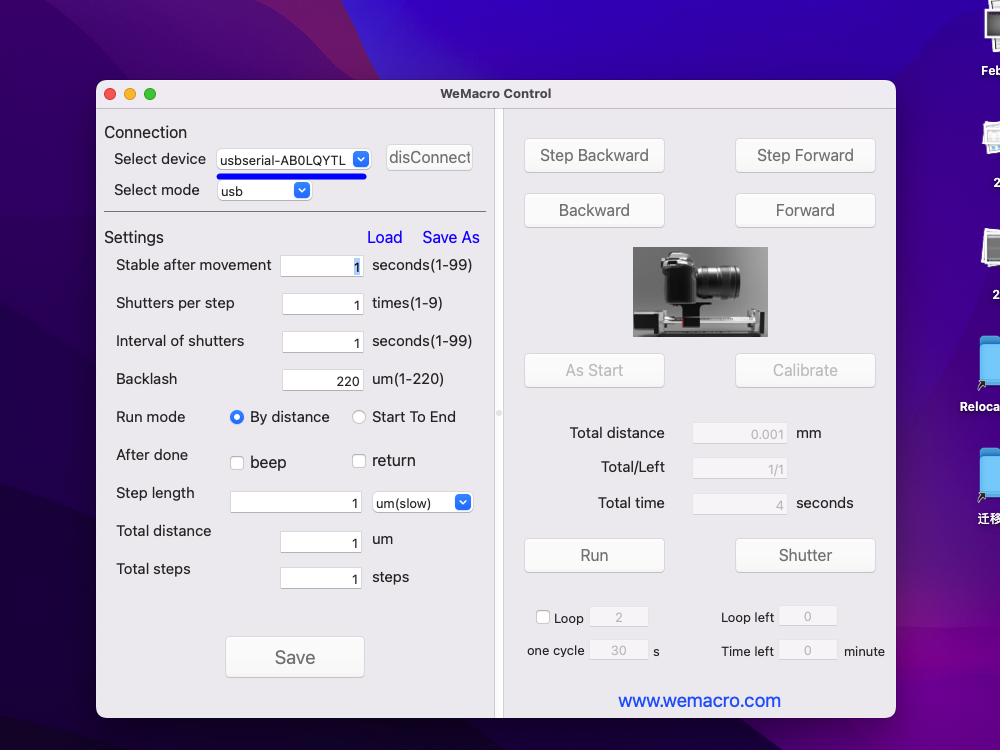This screenshot has height=750, width=1000.
Task: Enable the return after done checkbox
Action: pyautogui.click(x=359, y=460)
